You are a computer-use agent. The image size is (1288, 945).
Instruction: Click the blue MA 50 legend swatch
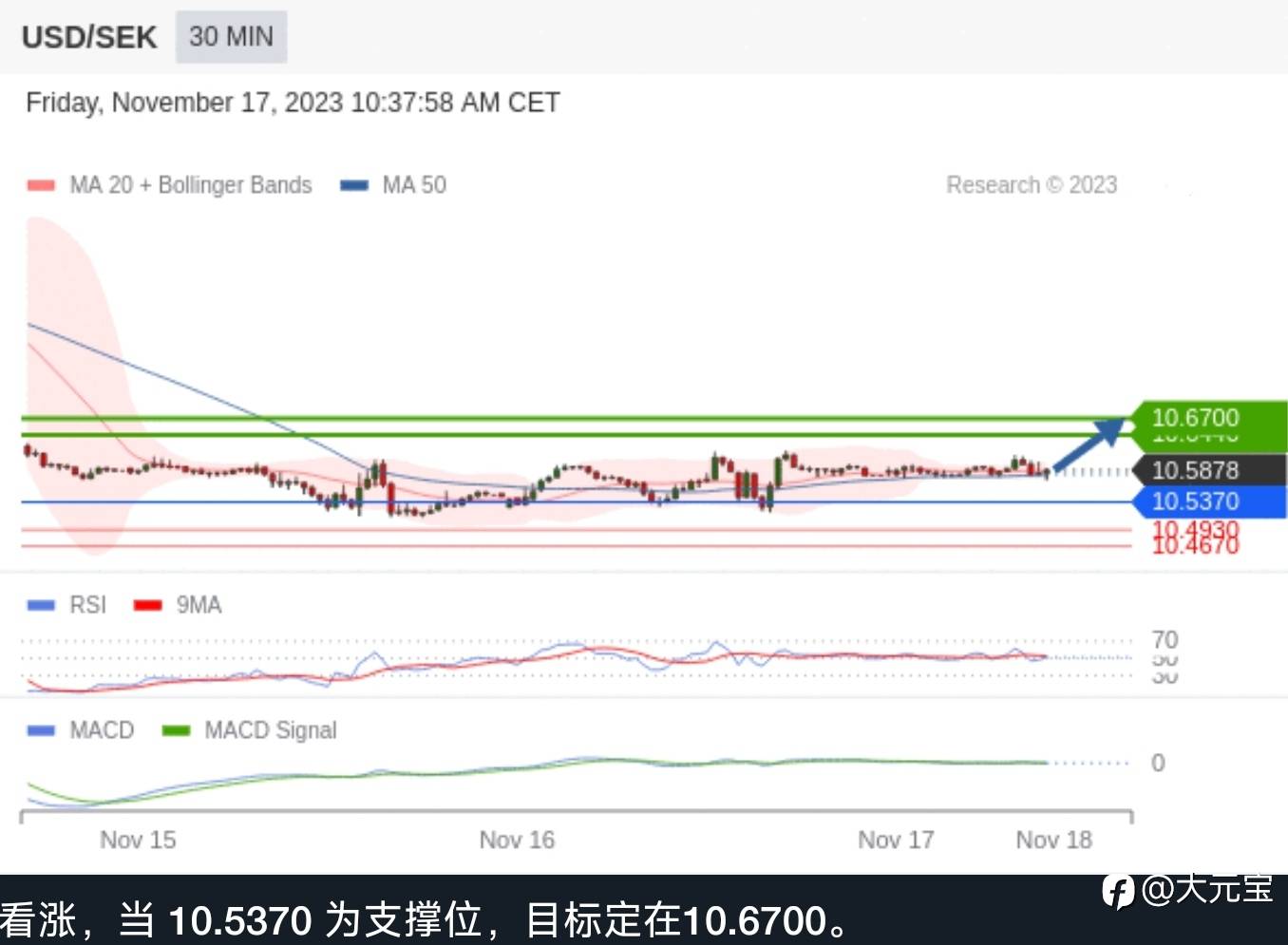tap(354, 185)
